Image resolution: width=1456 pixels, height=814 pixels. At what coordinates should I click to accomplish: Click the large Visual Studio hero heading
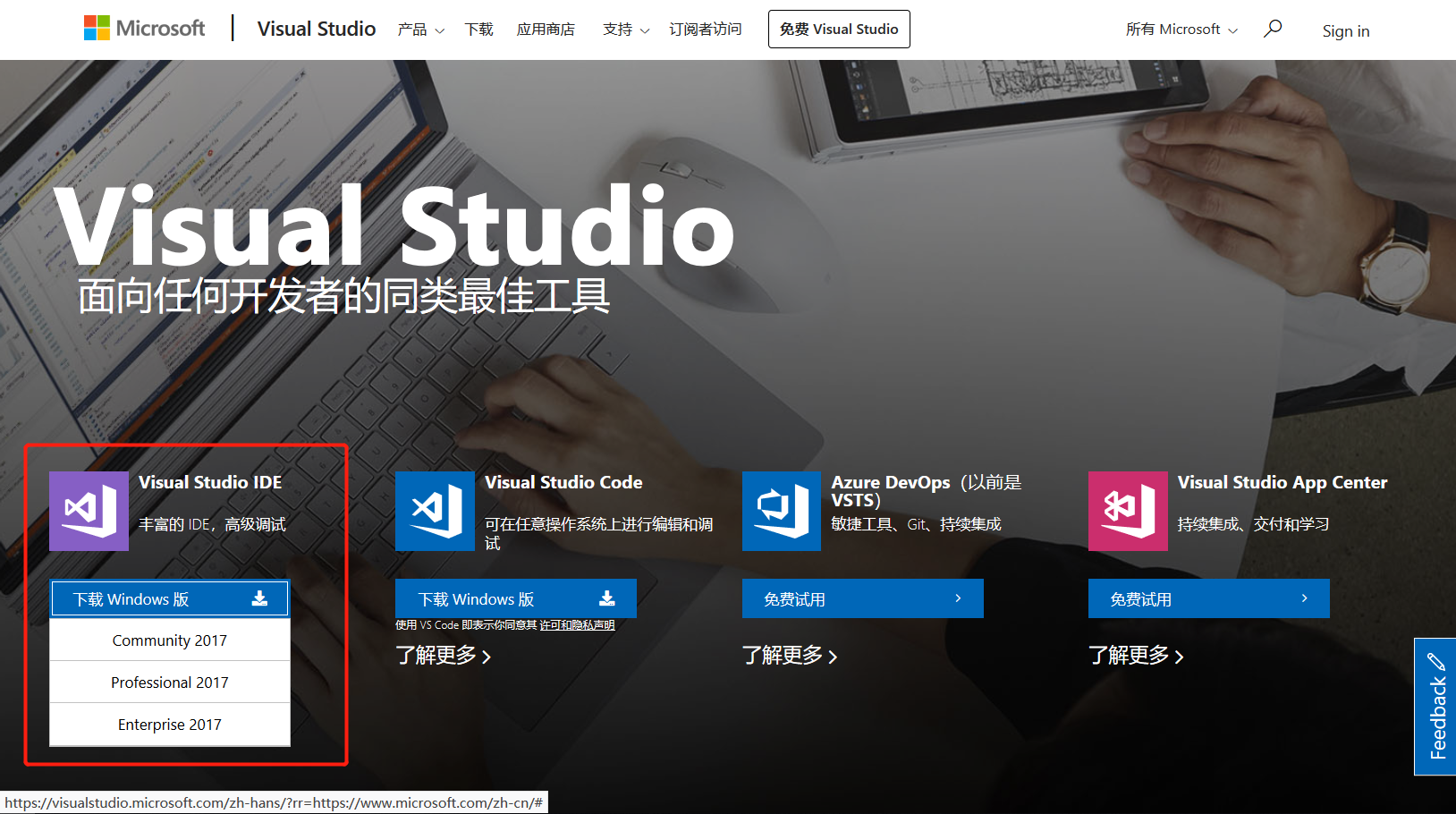coord(394,225)
